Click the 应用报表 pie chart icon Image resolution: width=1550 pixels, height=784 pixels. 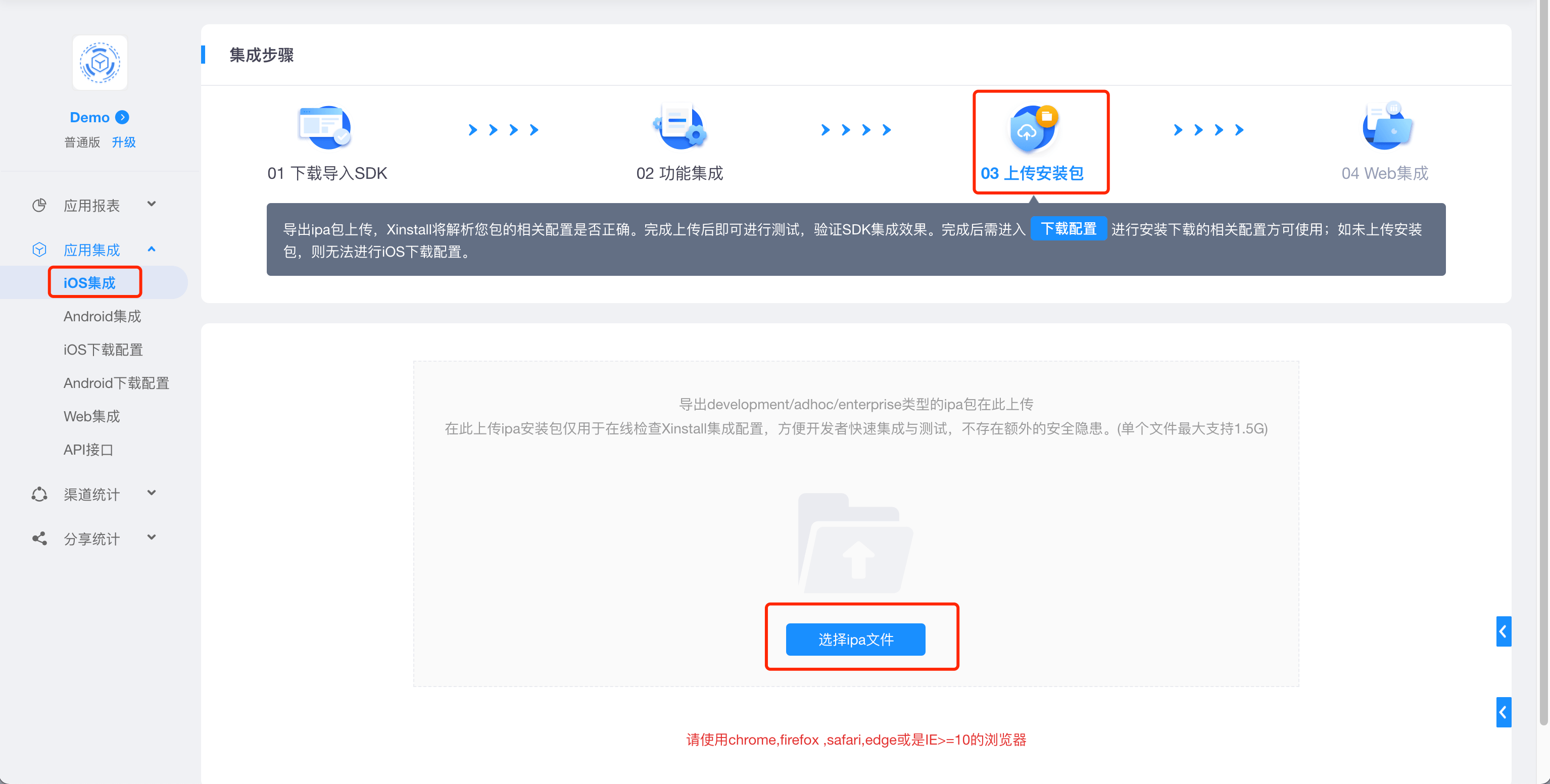click(39, 205)
